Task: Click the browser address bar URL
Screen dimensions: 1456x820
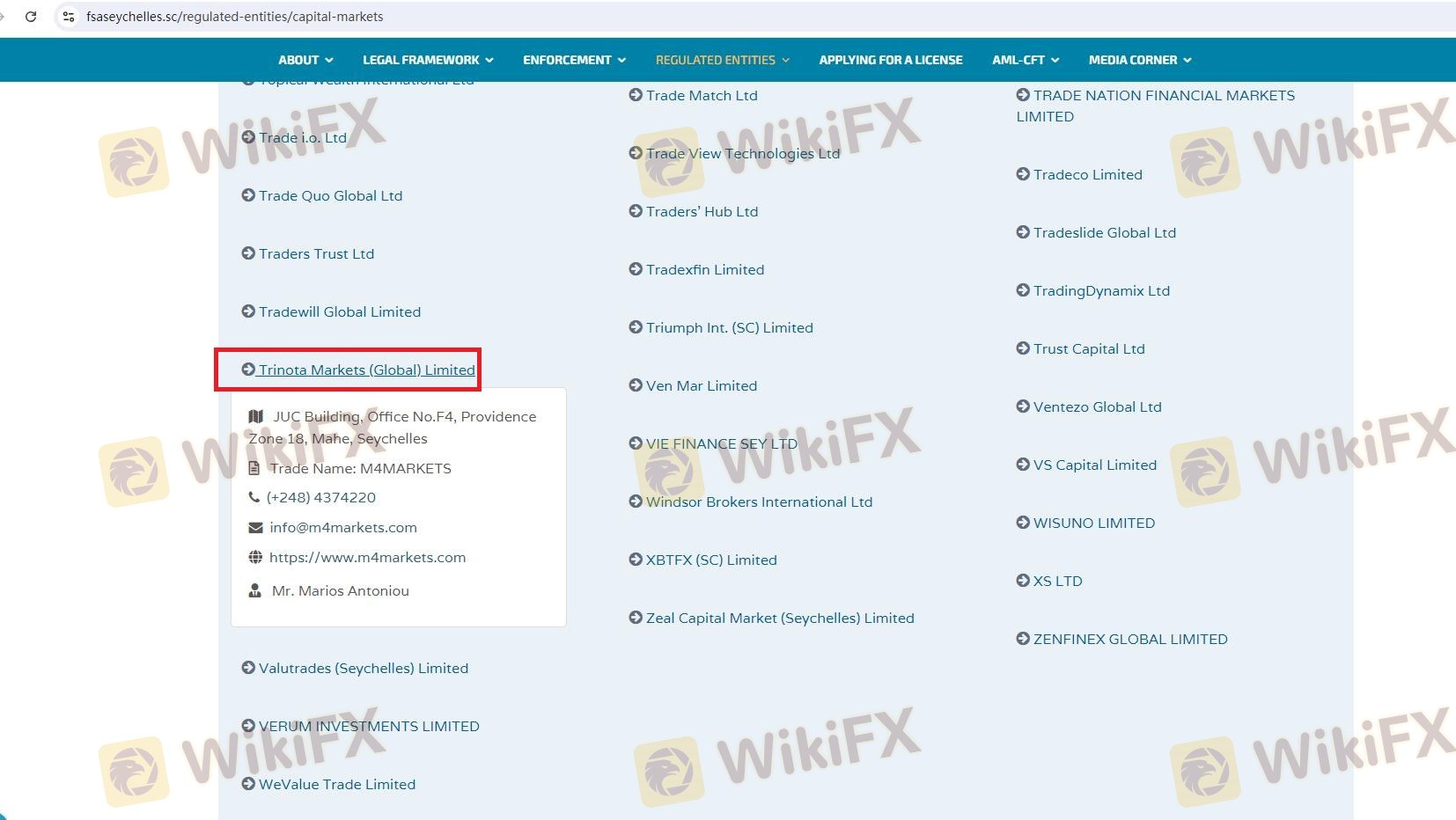Action: (235, 17)
